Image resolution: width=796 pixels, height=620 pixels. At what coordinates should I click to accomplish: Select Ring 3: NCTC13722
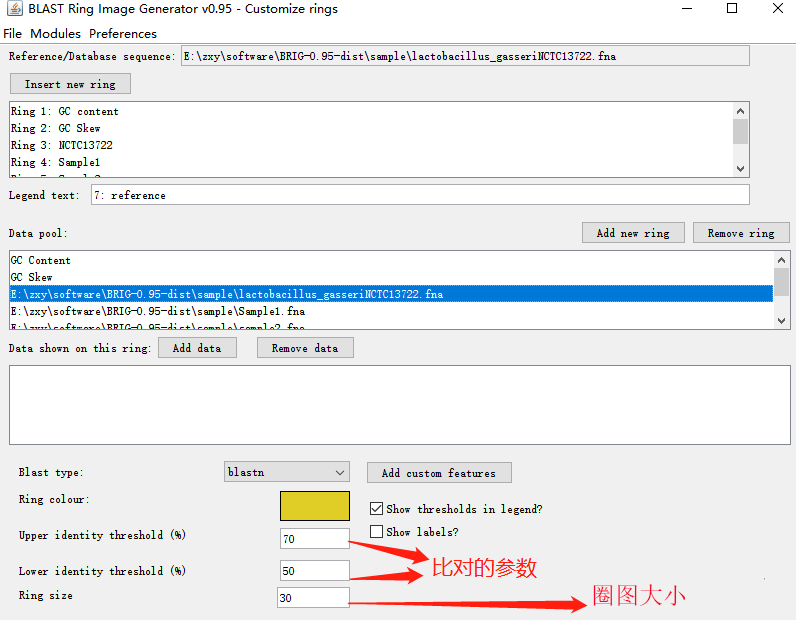point(61,145)
